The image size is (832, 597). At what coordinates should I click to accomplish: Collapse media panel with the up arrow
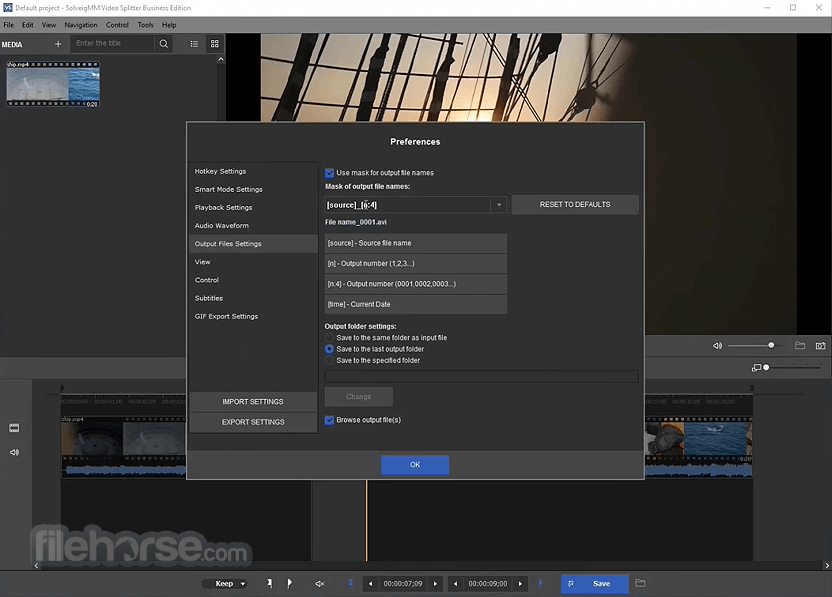(x=221, y=59)
